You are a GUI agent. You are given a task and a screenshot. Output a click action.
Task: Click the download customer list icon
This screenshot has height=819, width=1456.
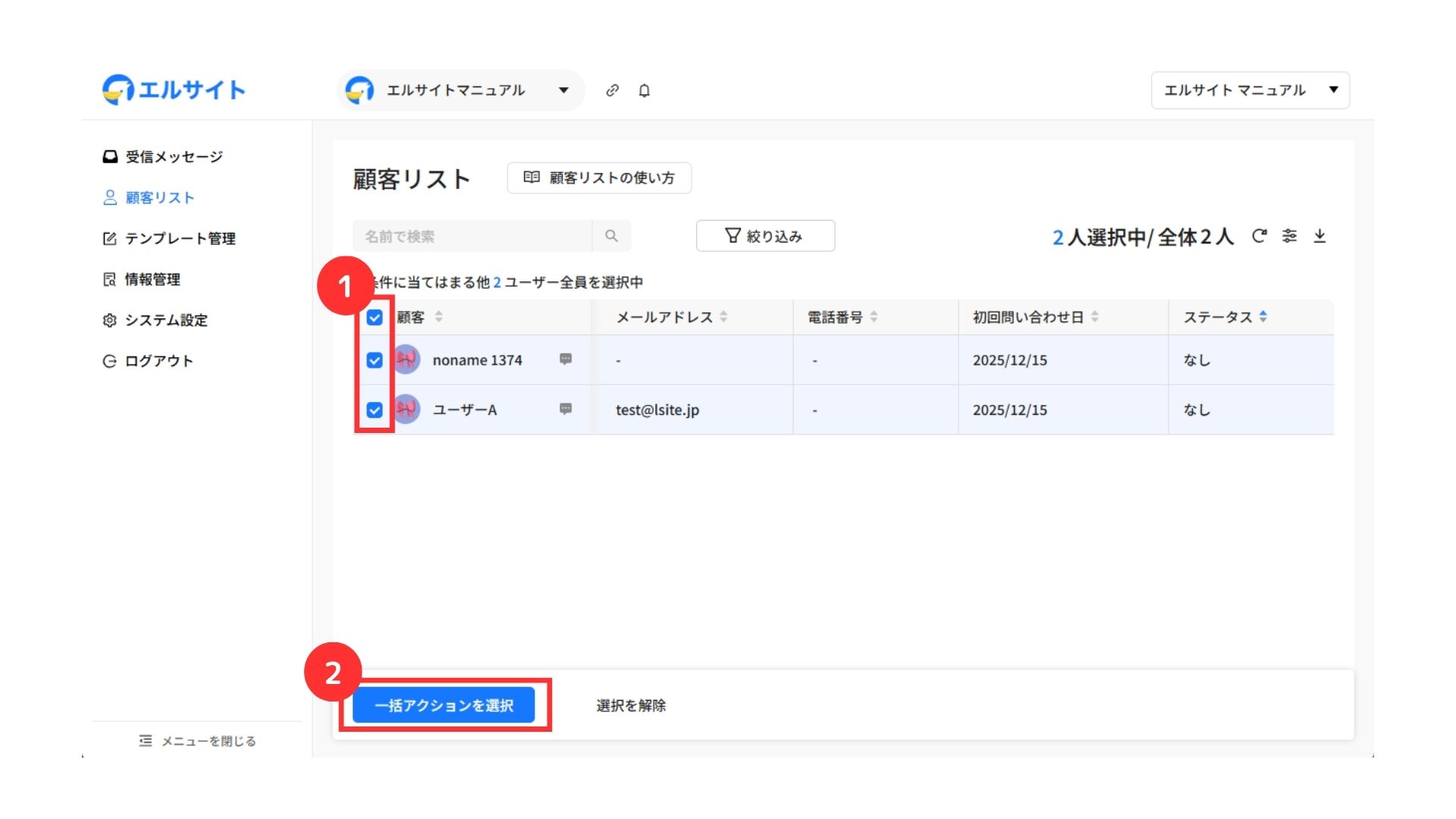(1319, 236)
